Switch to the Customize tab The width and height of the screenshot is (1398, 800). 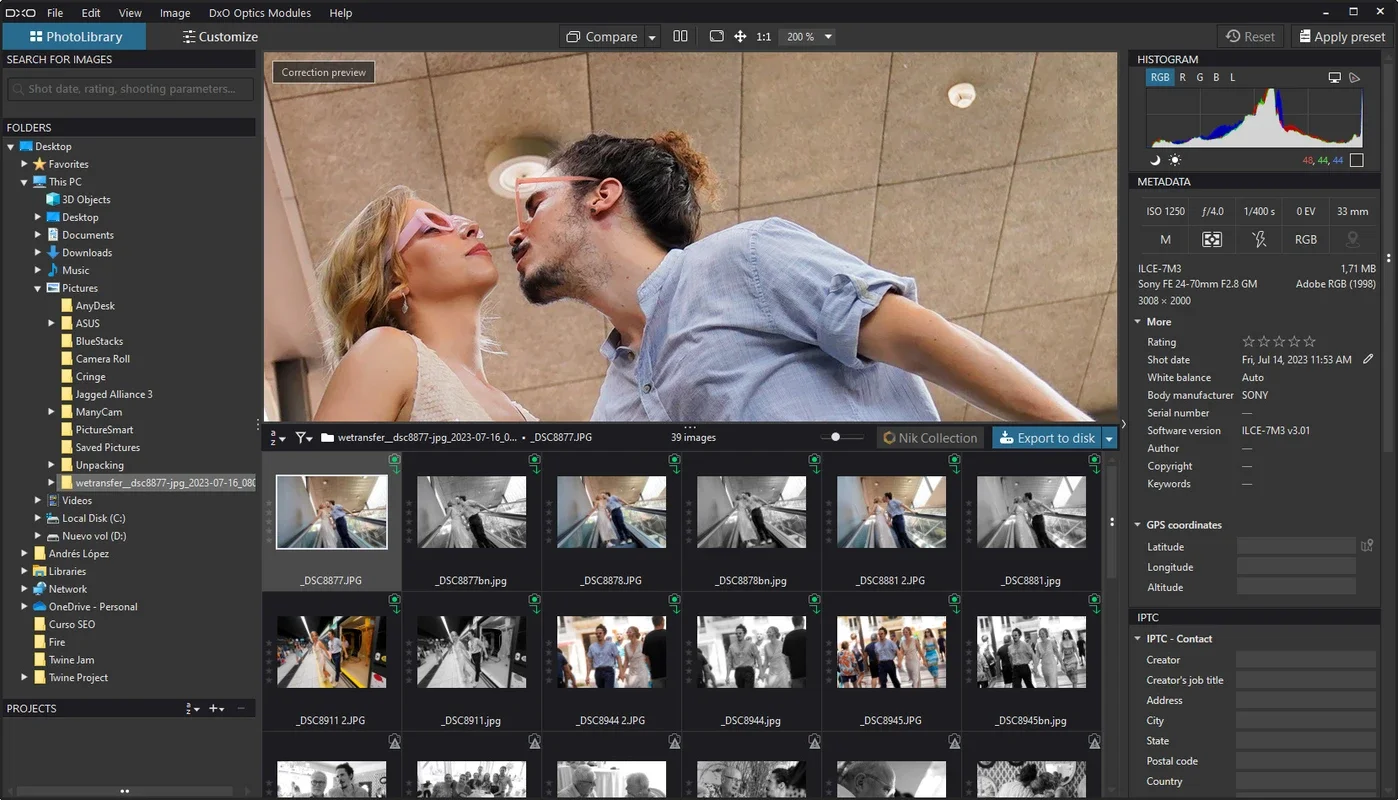(x=220, y=37)
